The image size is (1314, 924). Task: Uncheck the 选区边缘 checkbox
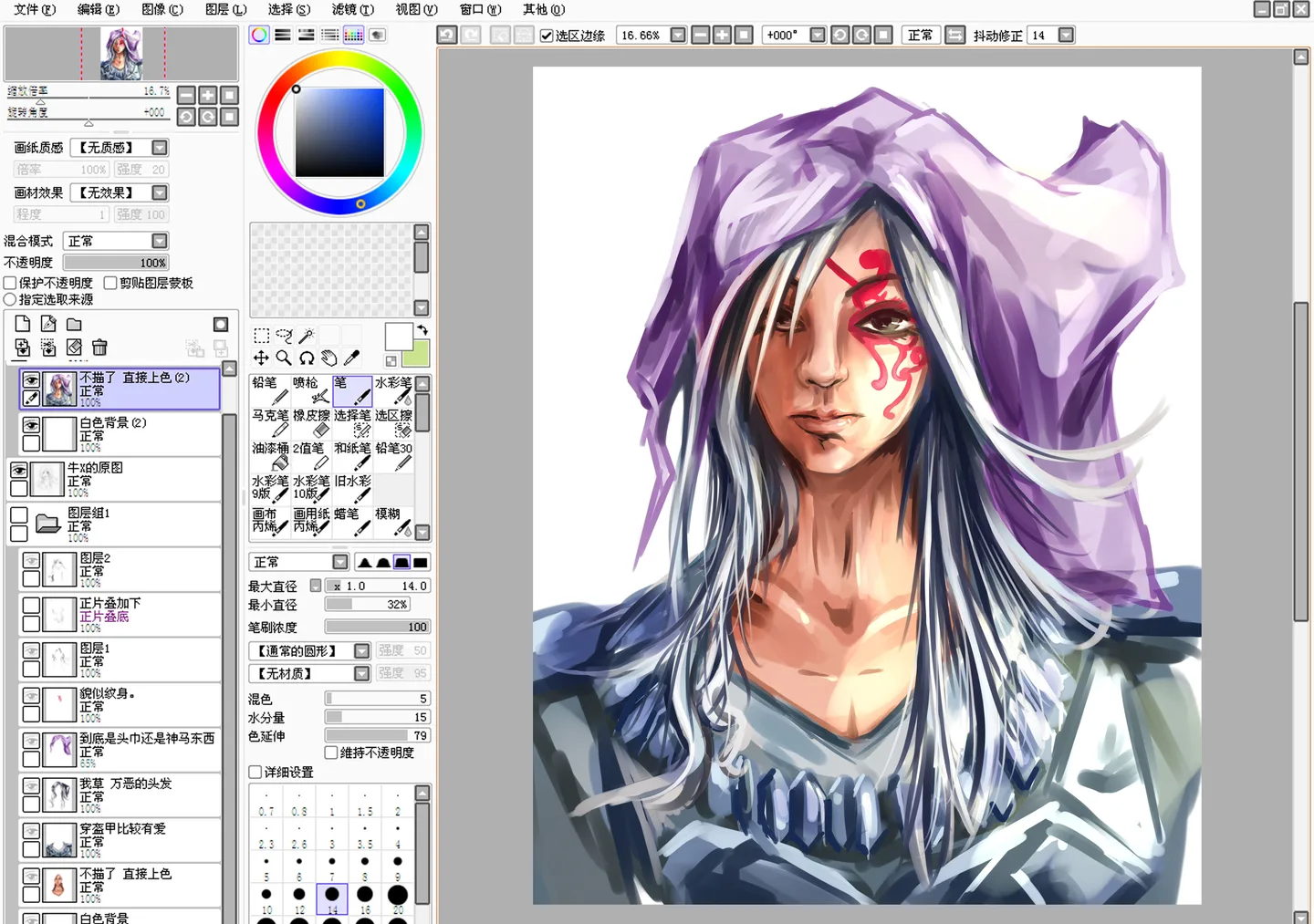(x=547, y=36)
